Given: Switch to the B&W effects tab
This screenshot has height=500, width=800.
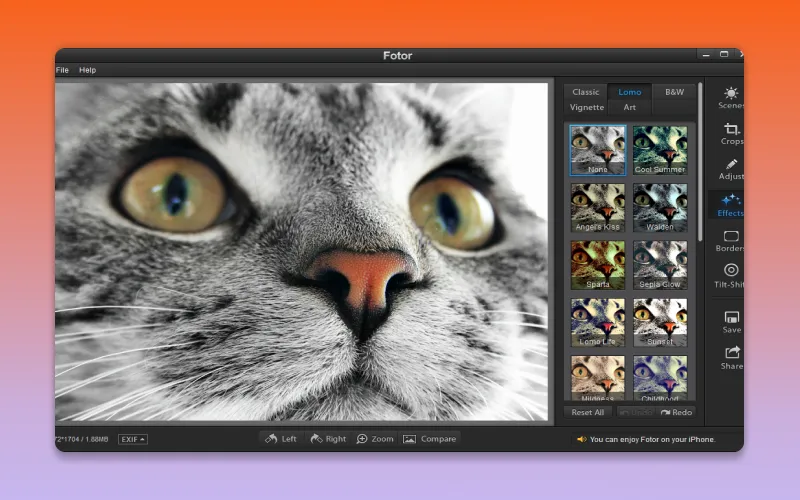Looking at the screenshot, I should 674,92.
